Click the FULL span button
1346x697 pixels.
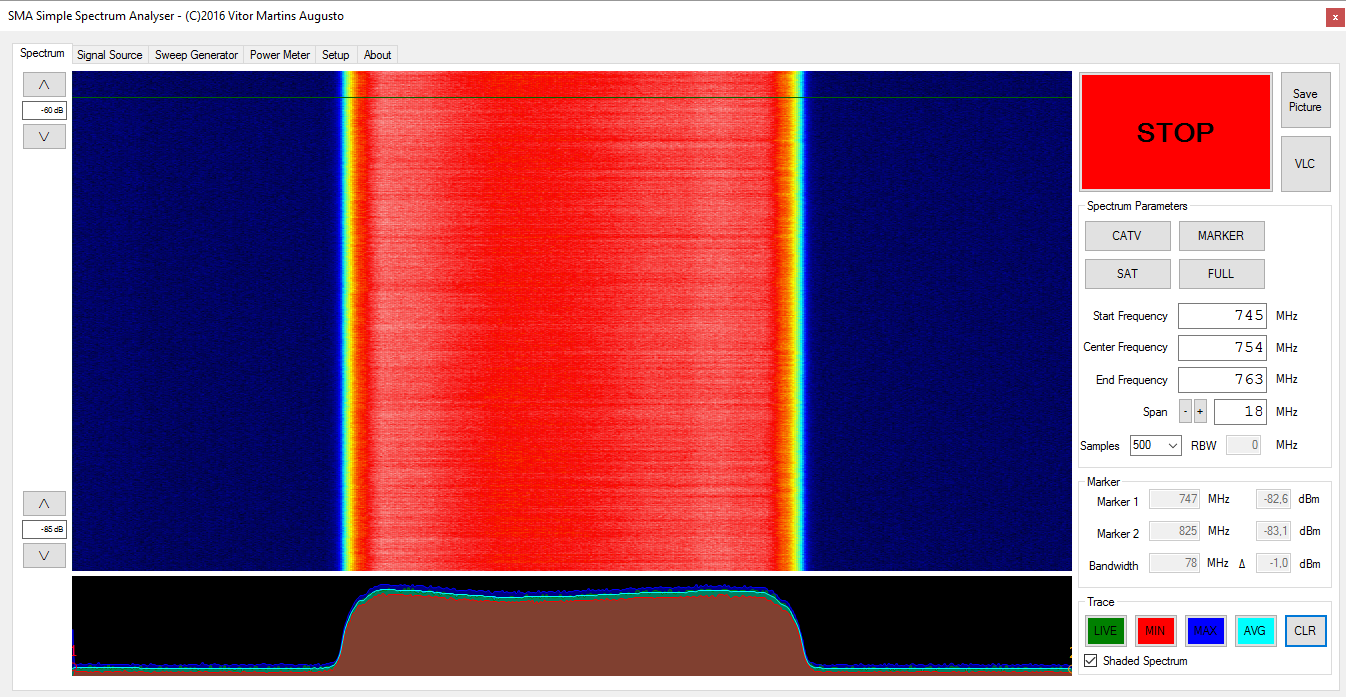(x=1221, y=274)
